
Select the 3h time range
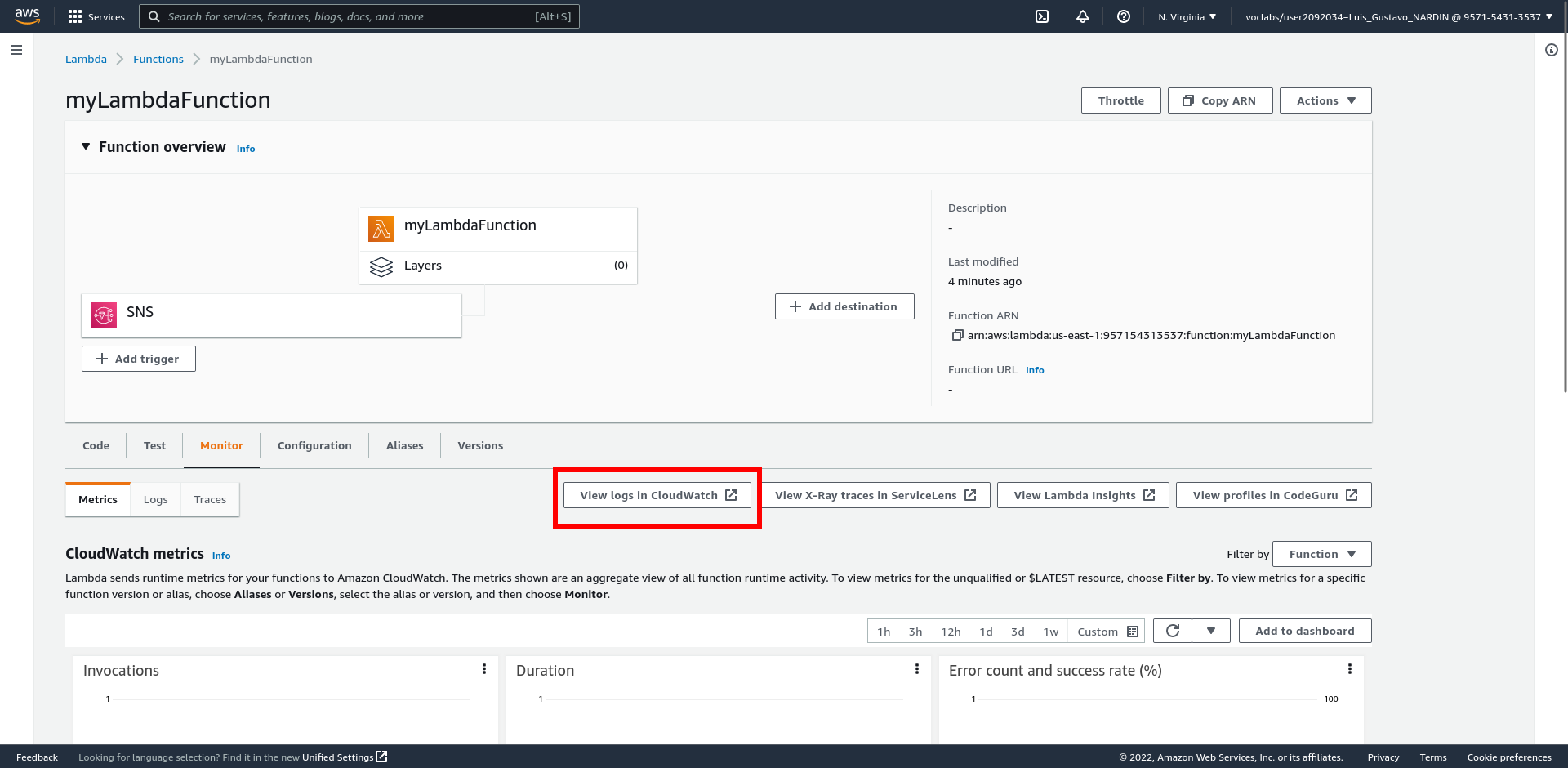point(915,632)
